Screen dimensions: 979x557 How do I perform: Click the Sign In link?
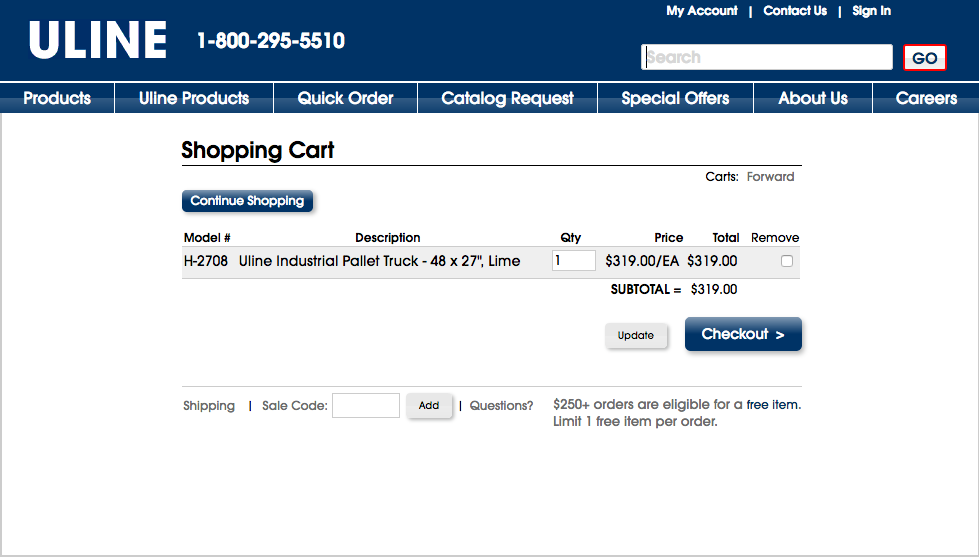pyautogui.click(x=871, y=11)
